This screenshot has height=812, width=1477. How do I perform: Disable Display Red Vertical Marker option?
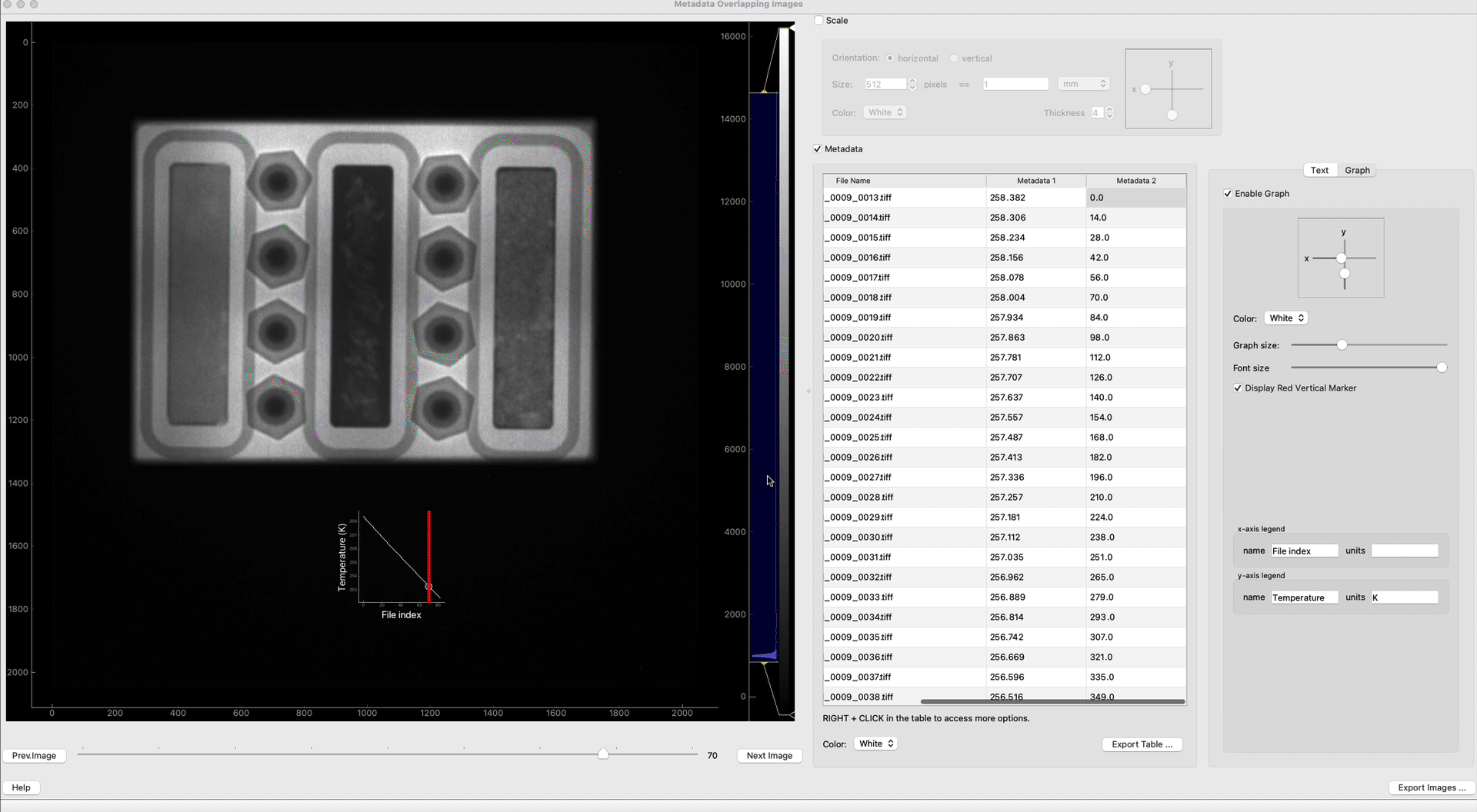click(1238, 388)
